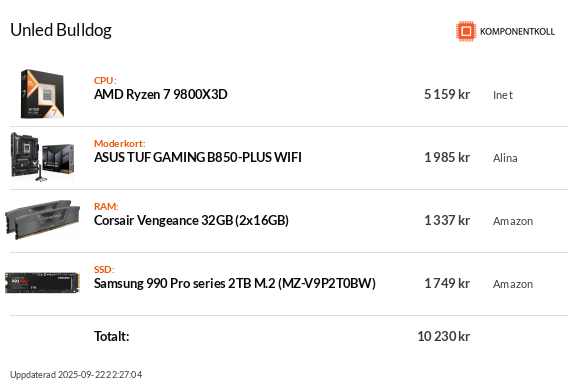
Task: Open ASUS TUF GAMING B850-PLUS WIFI link
Action: (x=198, y=158)
